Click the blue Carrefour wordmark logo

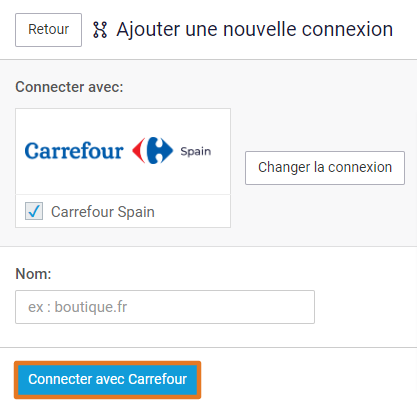coord(74,151)
